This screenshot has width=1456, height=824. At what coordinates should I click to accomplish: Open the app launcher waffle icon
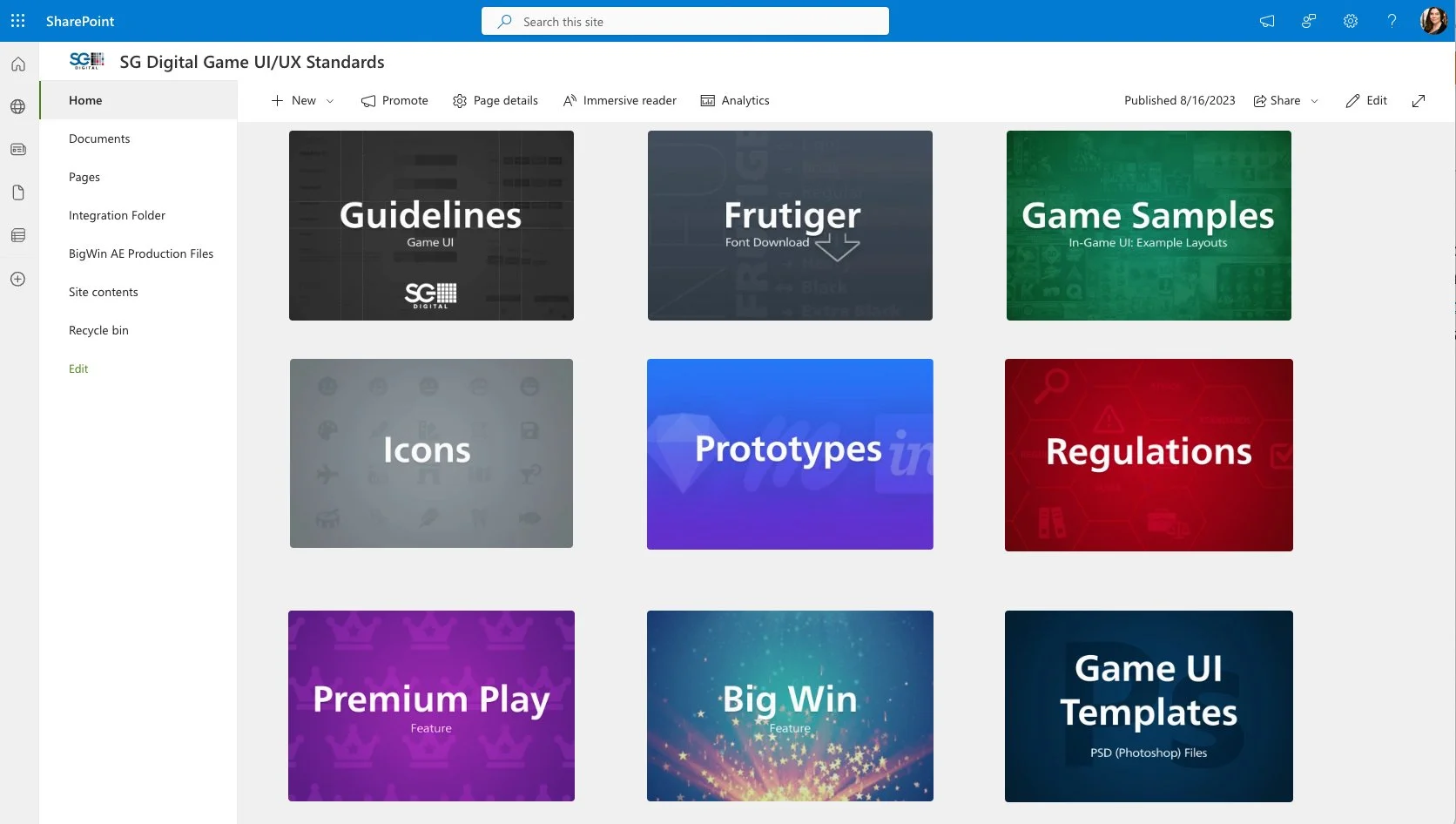click(x=17, y=21)
